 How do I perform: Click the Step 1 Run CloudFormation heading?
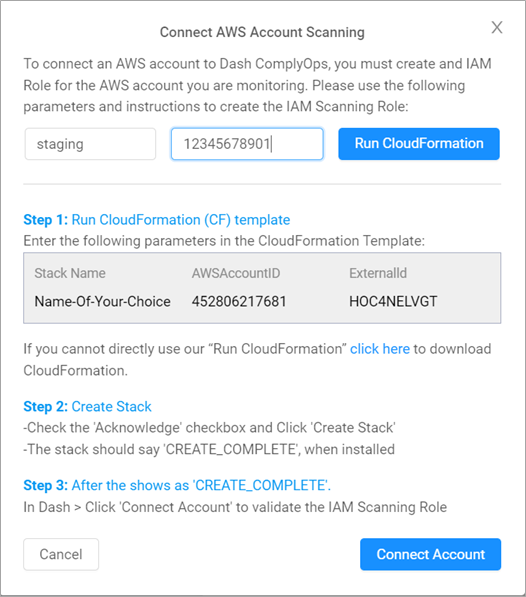tap(156, 220)
